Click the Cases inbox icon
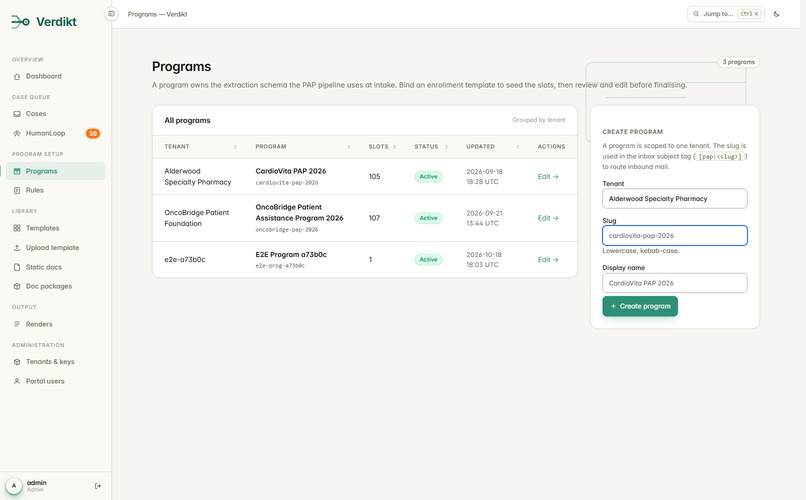 pyautogui.click(x=17, y=114)
